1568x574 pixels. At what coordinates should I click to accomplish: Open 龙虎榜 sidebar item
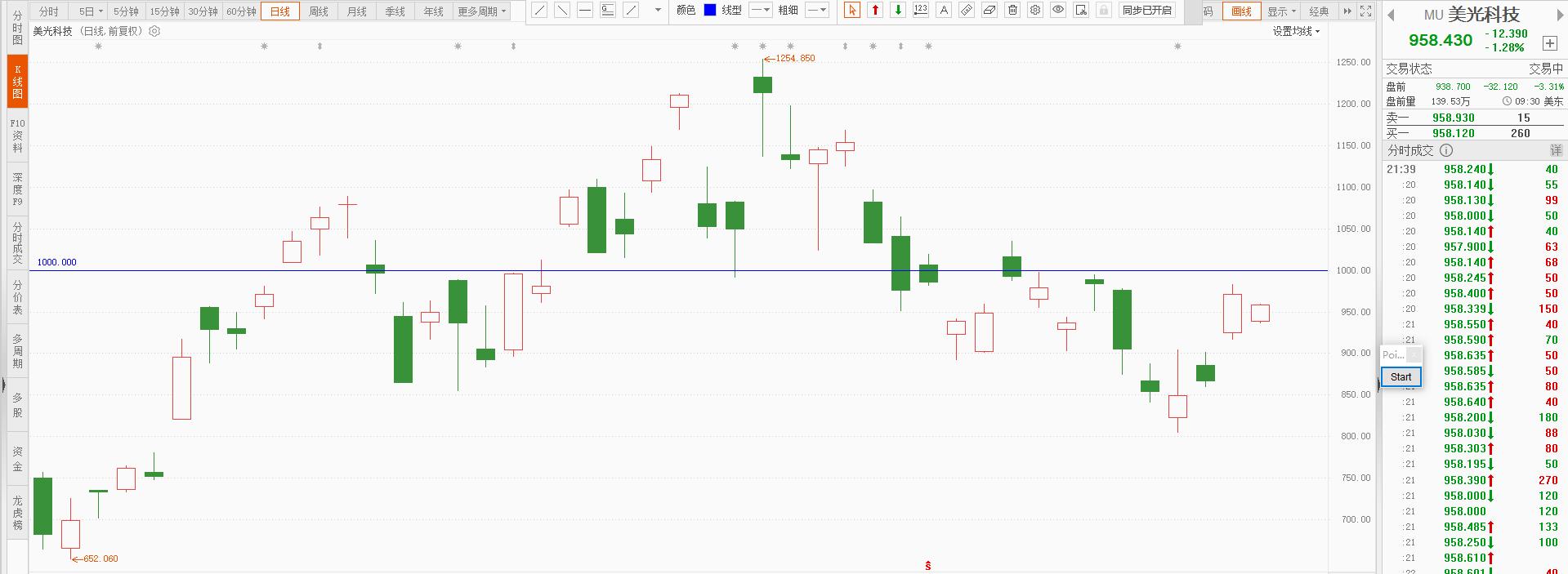click(17, 512)
